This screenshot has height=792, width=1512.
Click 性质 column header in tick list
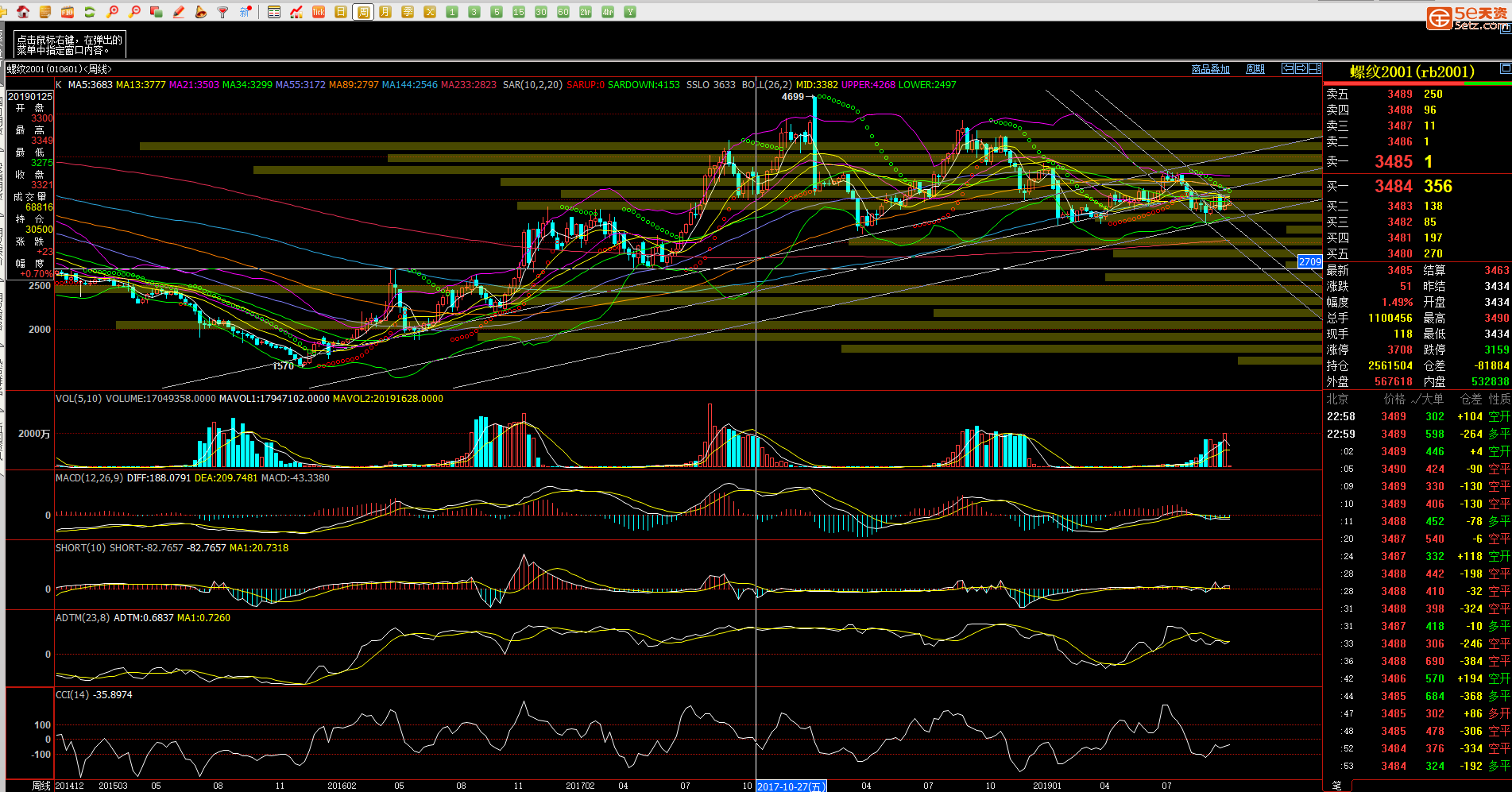coord(1499,399)
